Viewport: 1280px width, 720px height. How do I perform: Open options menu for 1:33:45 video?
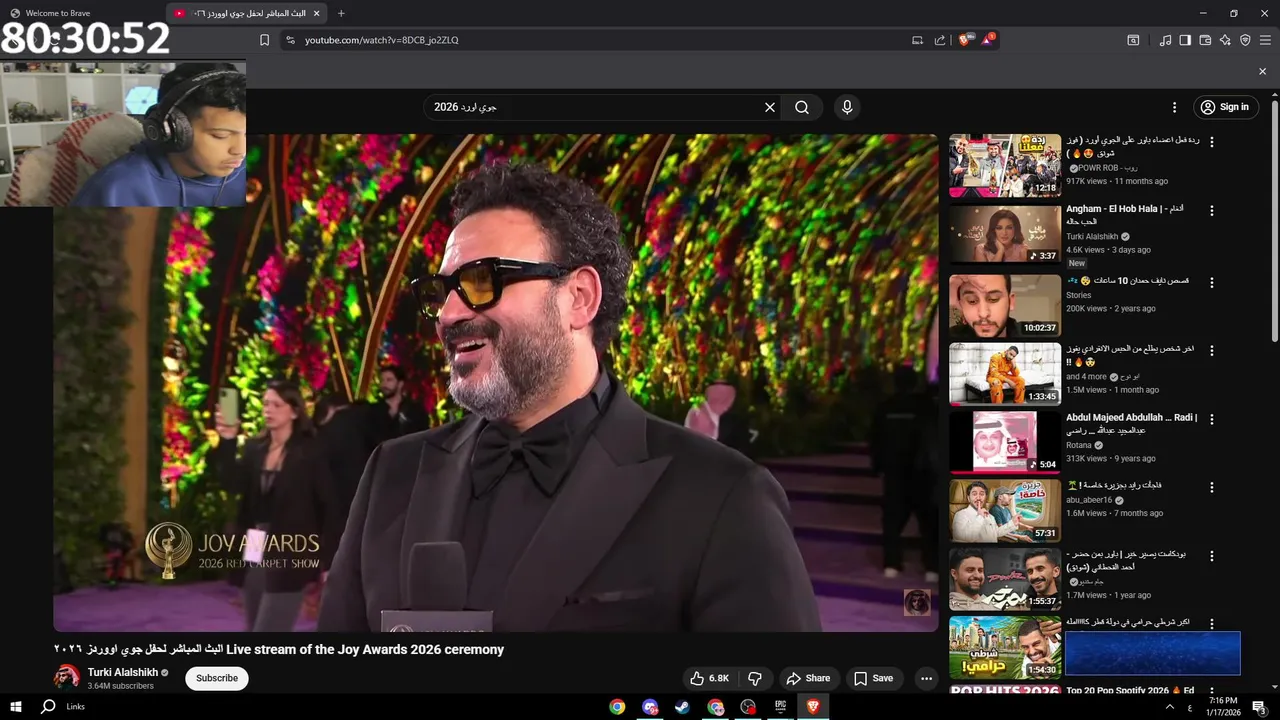tap(1212, 351)
